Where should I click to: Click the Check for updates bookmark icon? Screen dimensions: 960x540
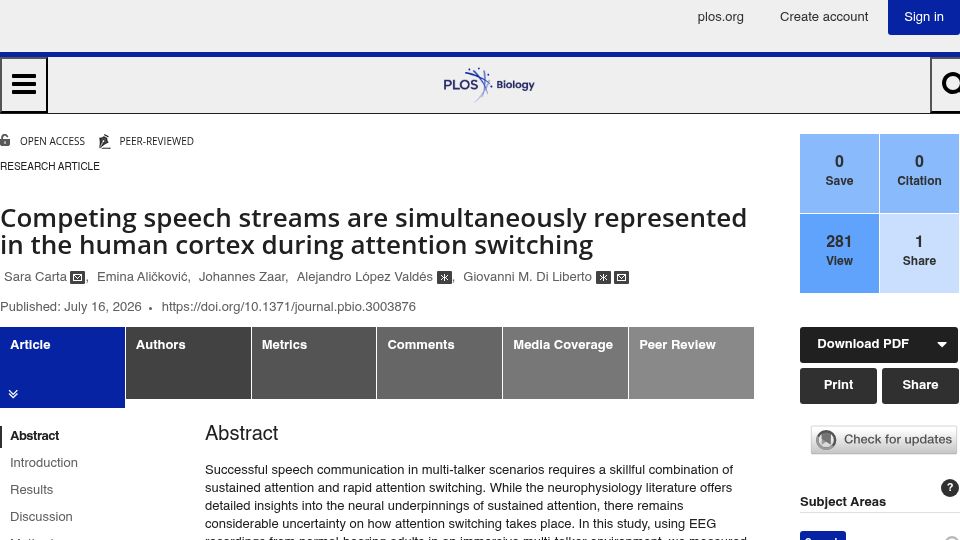click(x=826, y=440)
